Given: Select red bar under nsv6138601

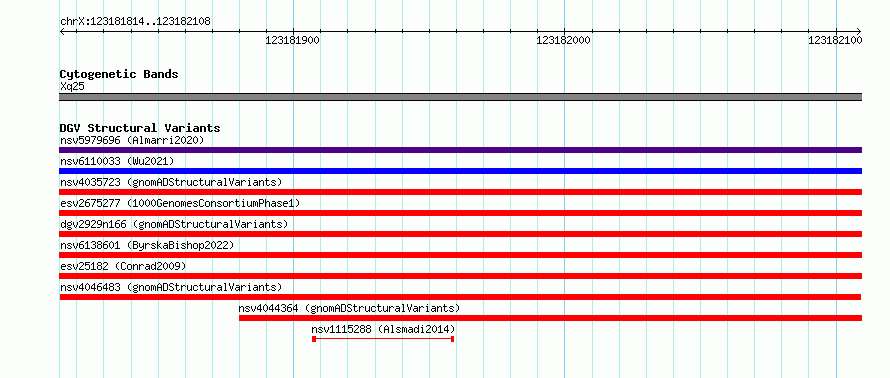Looking at the screenshot, I should tap(460, 255).
